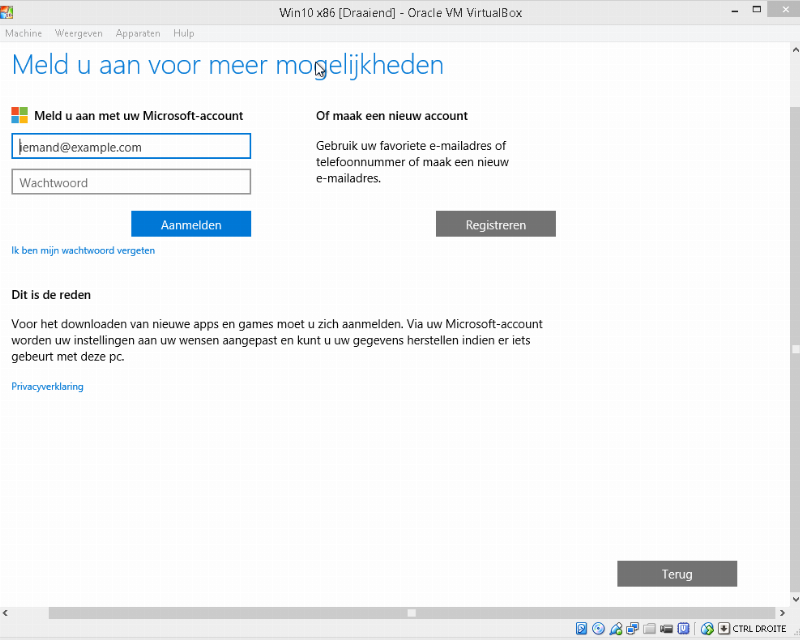Click the Aanmelden button
The width and height of the screenshot is (800, 640).
pos(191,224)
